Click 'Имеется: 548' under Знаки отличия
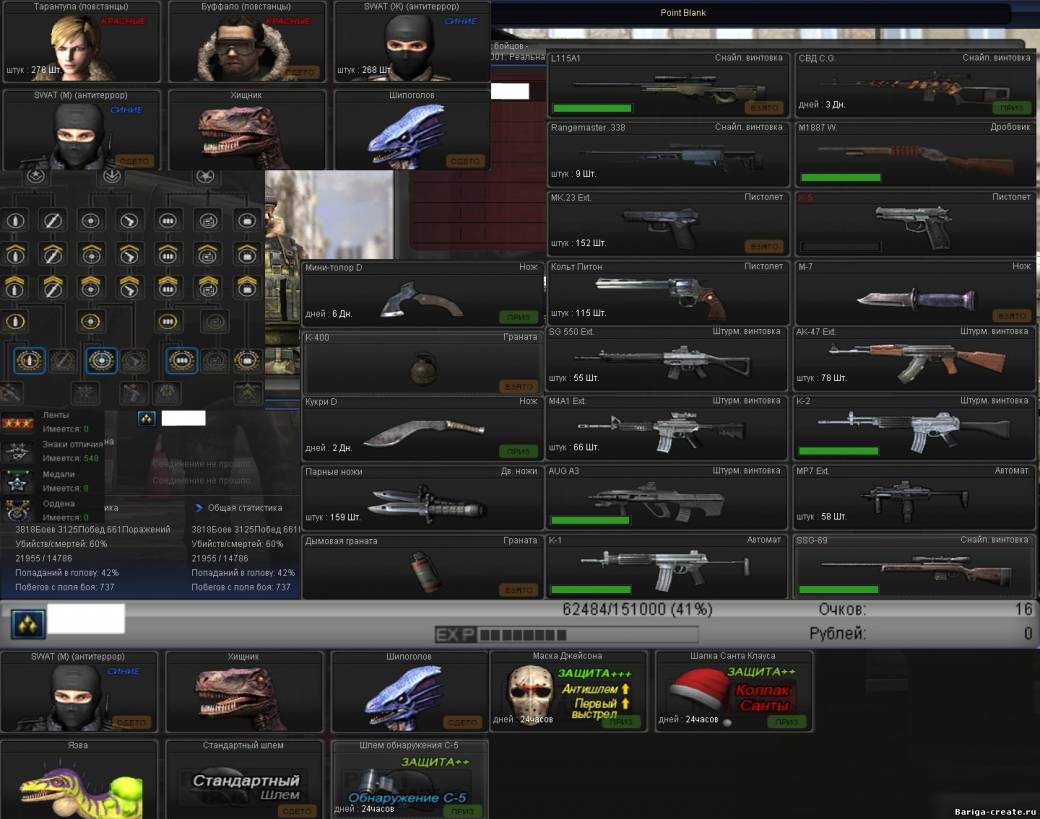The width and height of the screenshot is (1040, 819). 70,458
